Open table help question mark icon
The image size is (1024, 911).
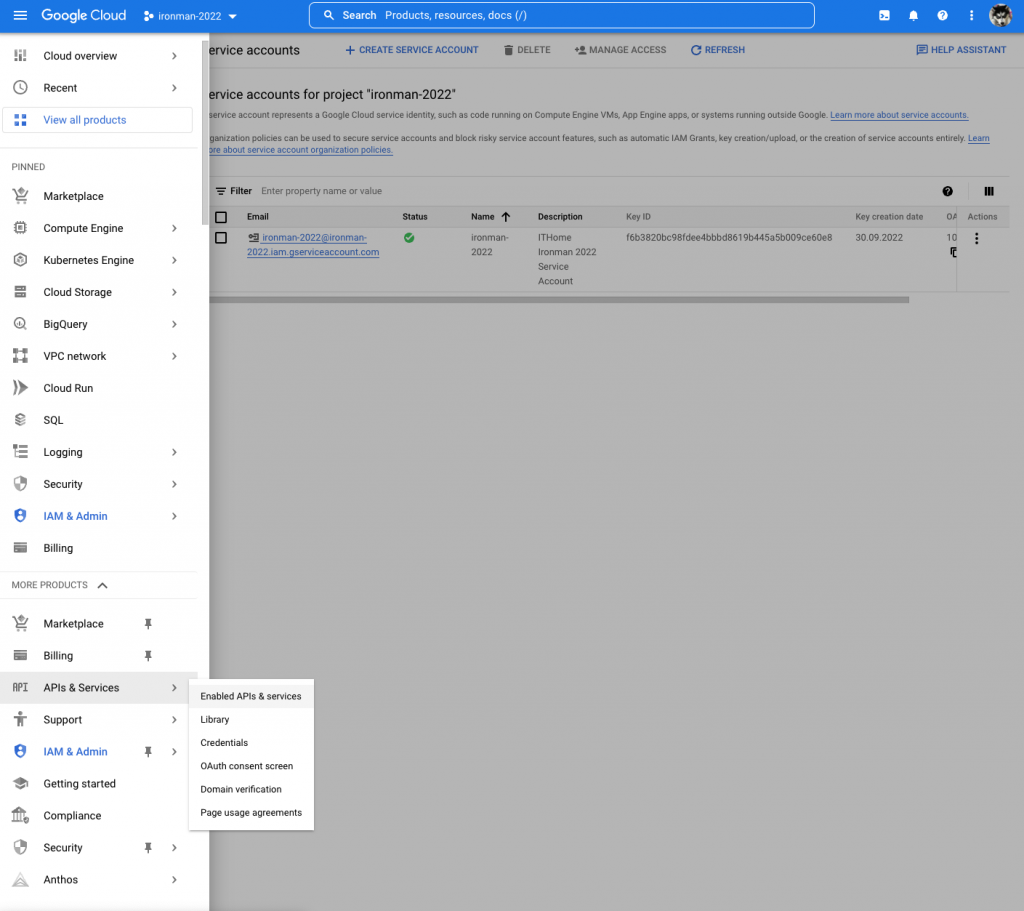click(x=947, y=191)
